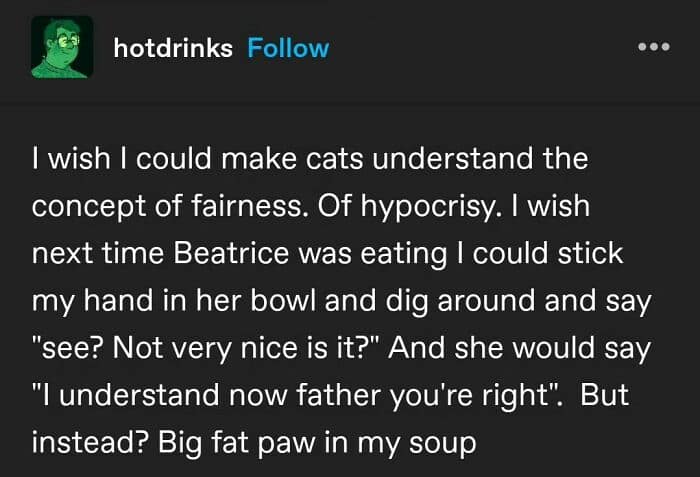
Task: Click the word "concept" in the post
Action: tap(82, 205)
